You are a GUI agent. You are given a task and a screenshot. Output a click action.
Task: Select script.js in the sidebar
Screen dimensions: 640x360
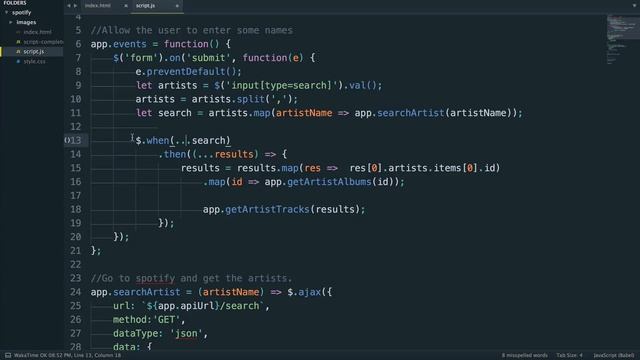click(x=33, y=52)
